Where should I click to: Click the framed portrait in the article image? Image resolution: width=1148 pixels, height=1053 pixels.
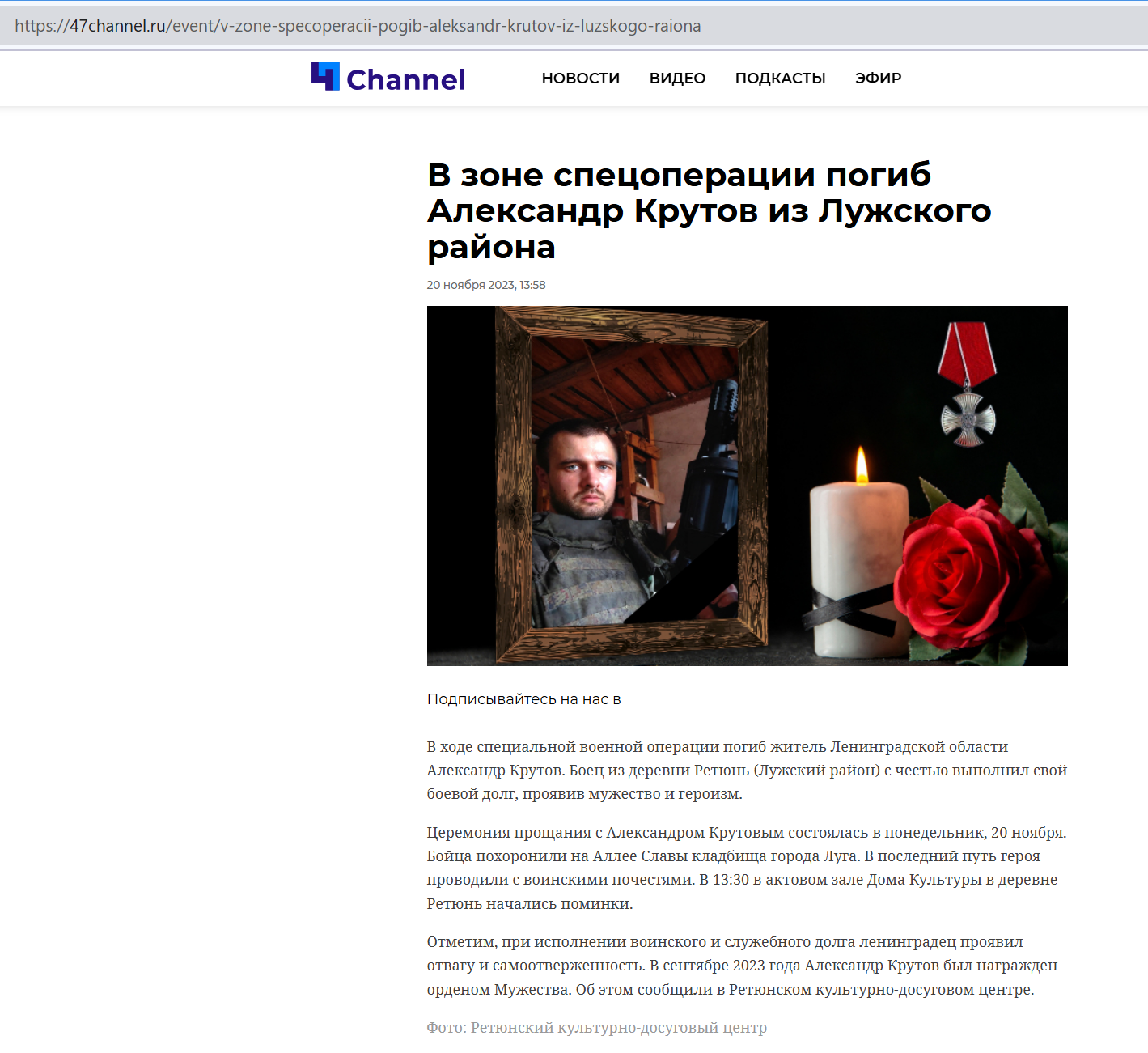point(631,486)
